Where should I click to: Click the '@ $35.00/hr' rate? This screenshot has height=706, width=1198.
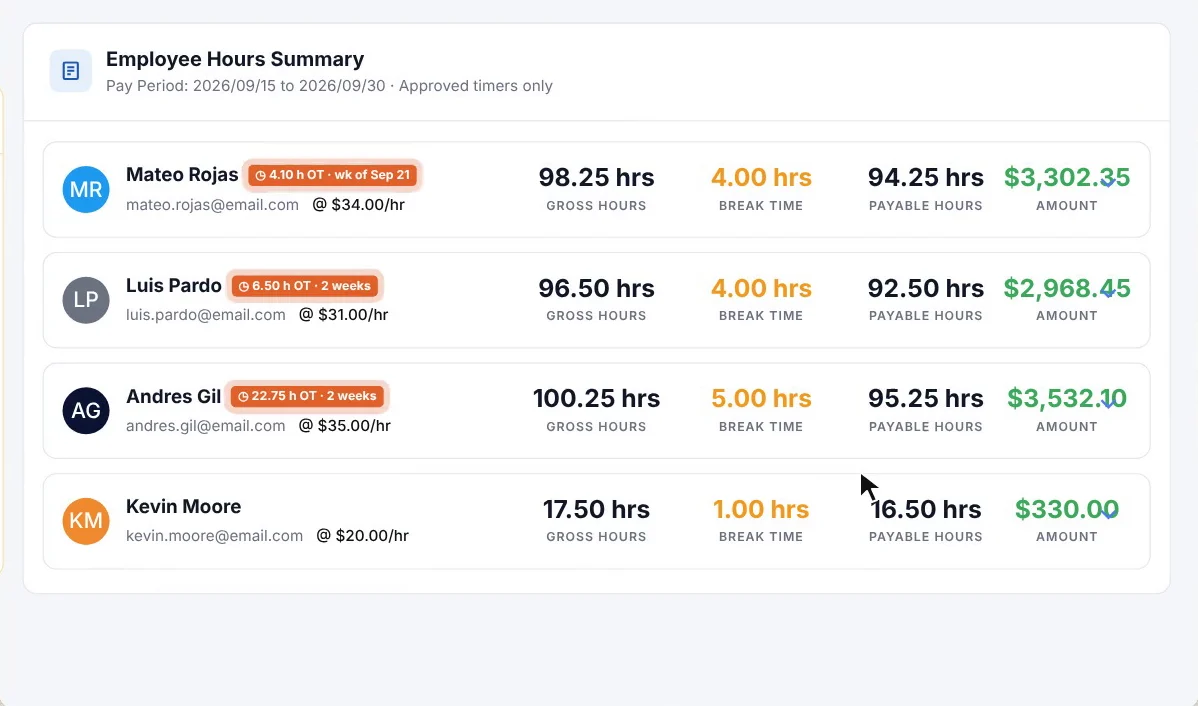tap(345, 426)
